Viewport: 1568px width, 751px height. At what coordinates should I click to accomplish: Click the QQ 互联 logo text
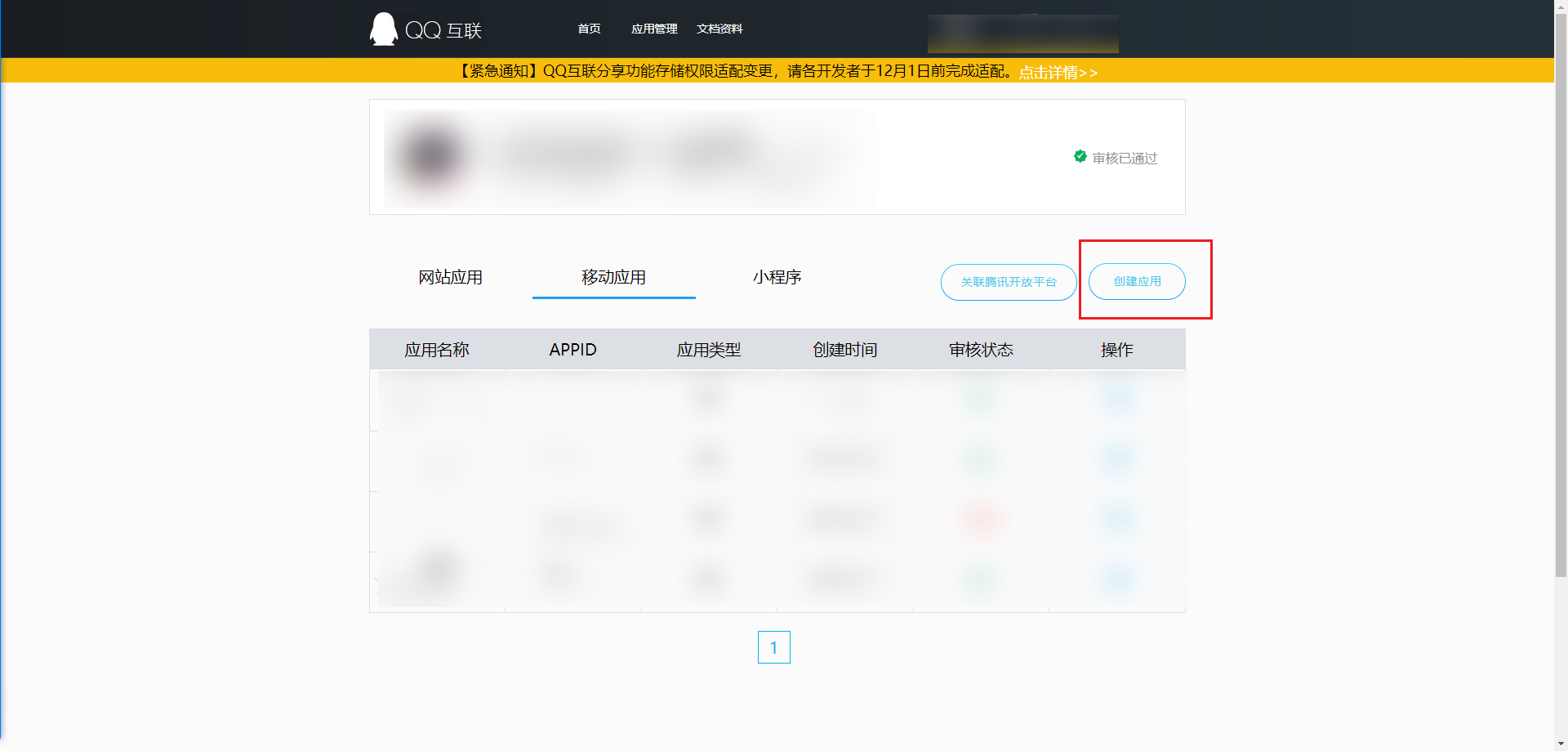(x=443, y=30)
